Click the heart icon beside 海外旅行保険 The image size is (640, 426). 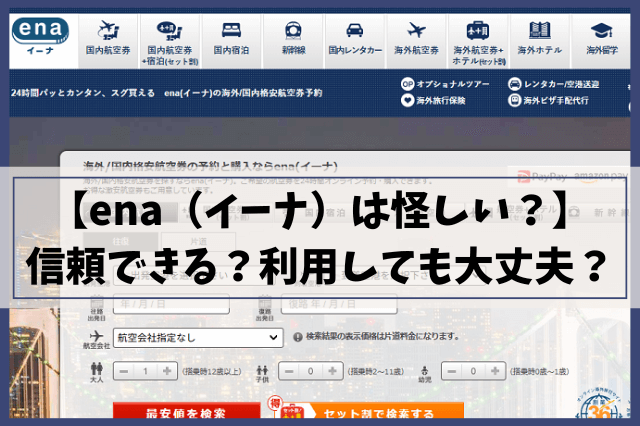click(x=407, y=100)
